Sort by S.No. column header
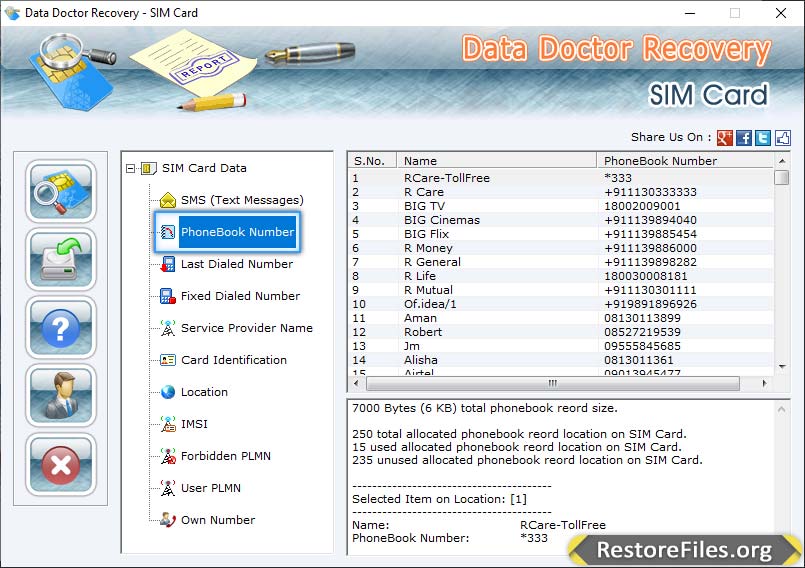Screen dimensions: 805x568 coord(373,161)
